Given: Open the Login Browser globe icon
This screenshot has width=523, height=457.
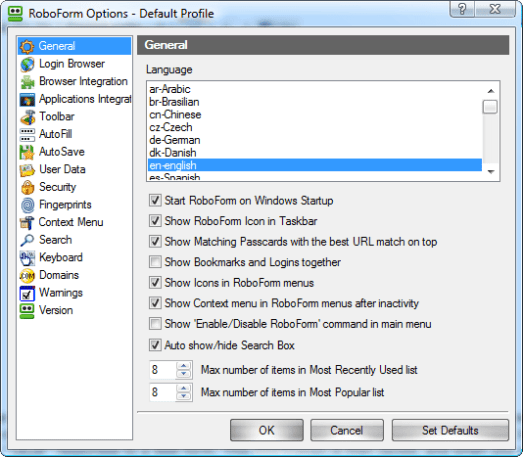Looking at the screenshot, I should click(x=27, y=64).
